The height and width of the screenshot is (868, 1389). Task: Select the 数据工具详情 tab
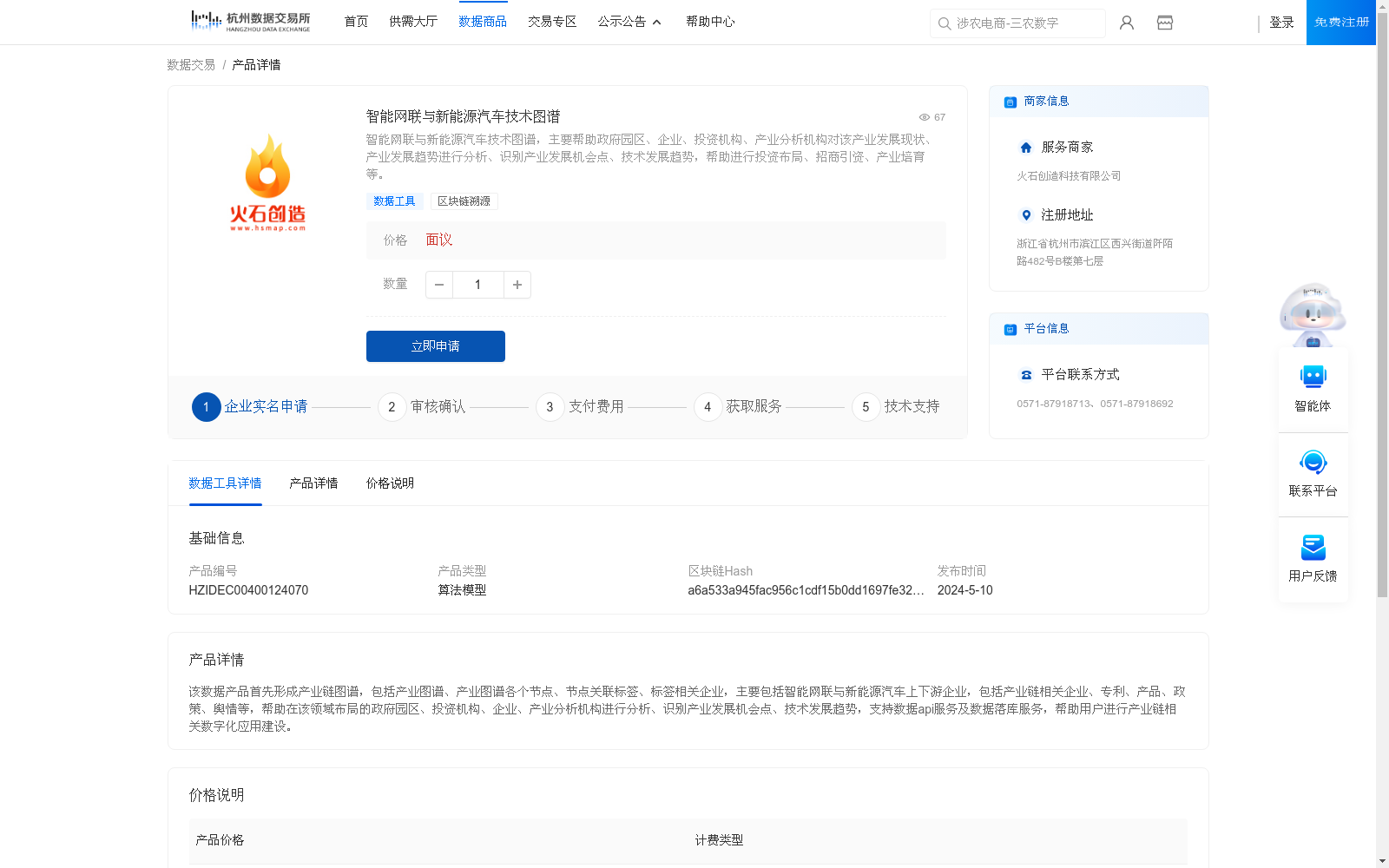[225, 483]
